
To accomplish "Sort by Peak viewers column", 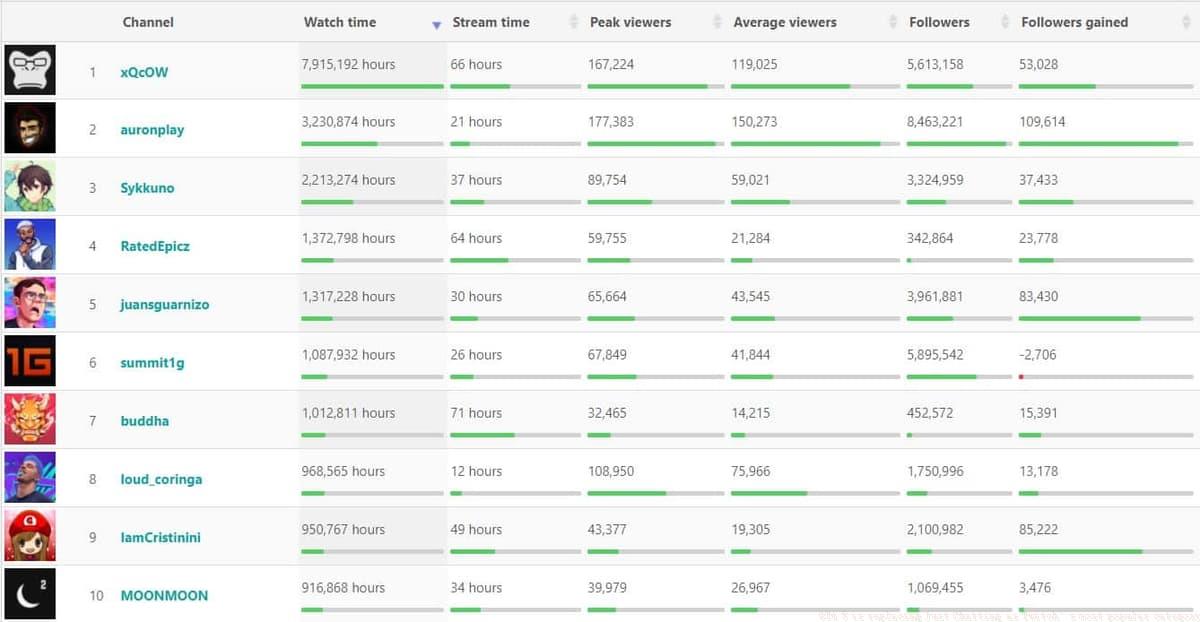I will point(630,22).
